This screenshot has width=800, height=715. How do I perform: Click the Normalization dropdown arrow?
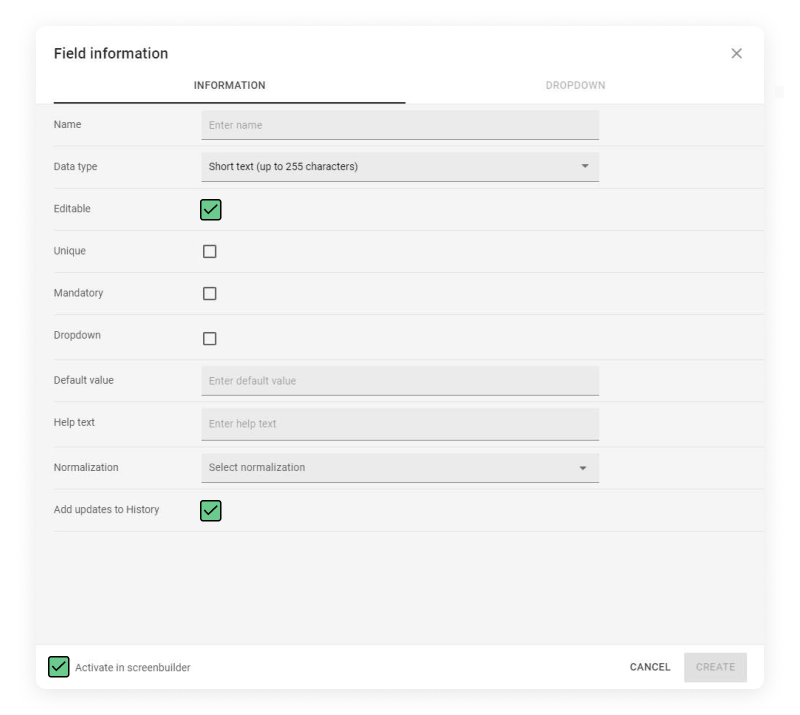click(x=583, y=468)
